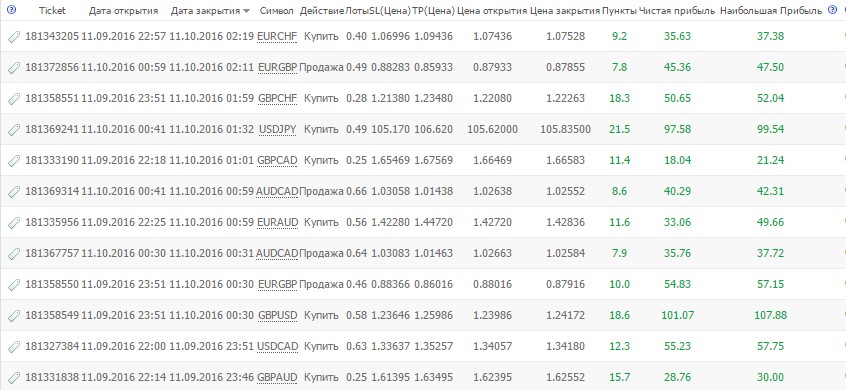Open tag icon for ticket 181367757
Image resolution: width=846 pixels, height=390 pixels.
(15, 254)
